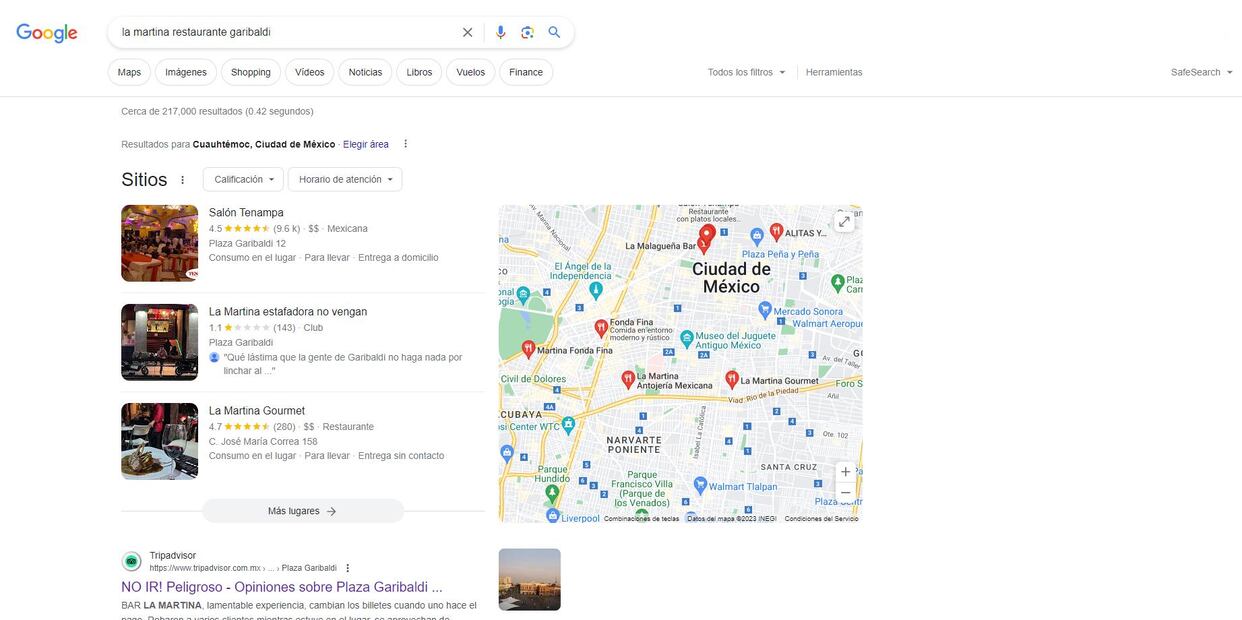The width and height of the screenshot is (1242, 620).
Task: Switch to the Noticias tab
Action: 365,72
